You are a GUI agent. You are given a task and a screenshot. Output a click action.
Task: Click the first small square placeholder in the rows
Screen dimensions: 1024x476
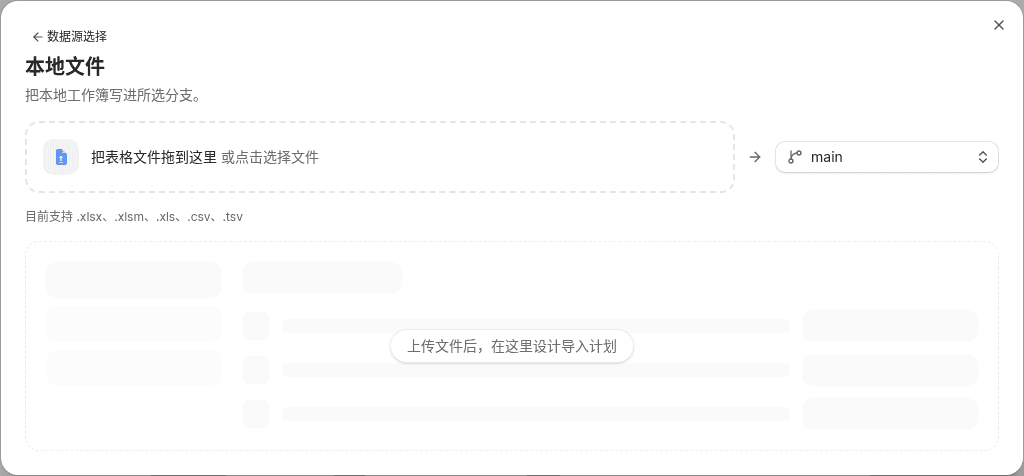pyautogui.click(x=256, y=326)
